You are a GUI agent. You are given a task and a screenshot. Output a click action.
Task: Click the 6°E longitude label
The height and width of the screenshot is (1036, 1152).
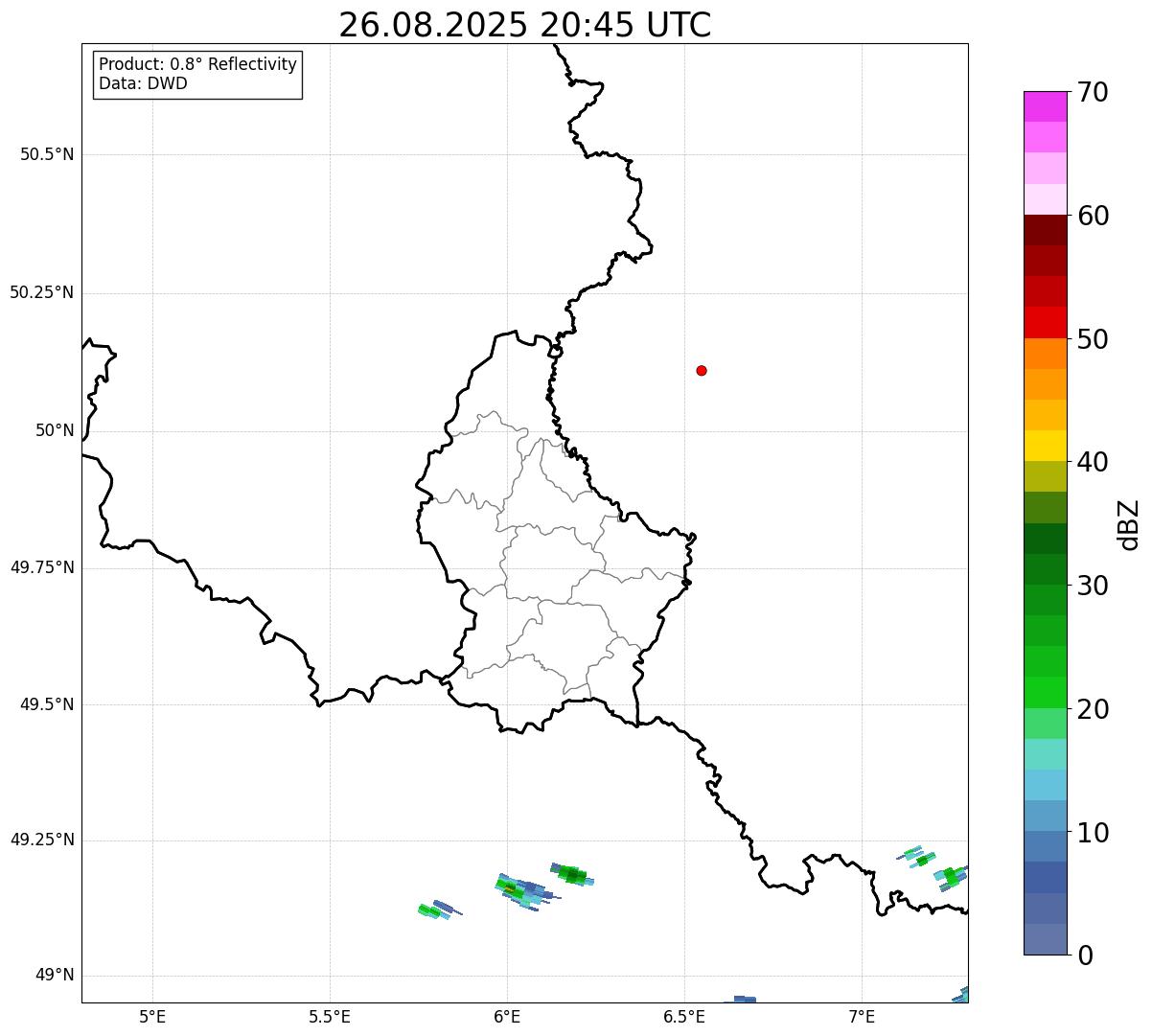pos(507,1016)
